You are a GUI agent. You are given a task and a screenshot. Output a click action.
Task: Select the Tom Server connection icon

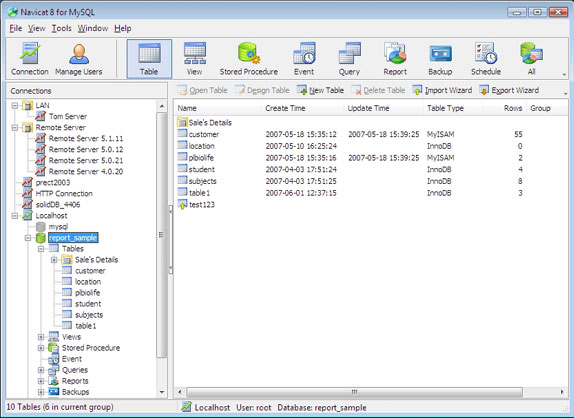click(40, 116)
